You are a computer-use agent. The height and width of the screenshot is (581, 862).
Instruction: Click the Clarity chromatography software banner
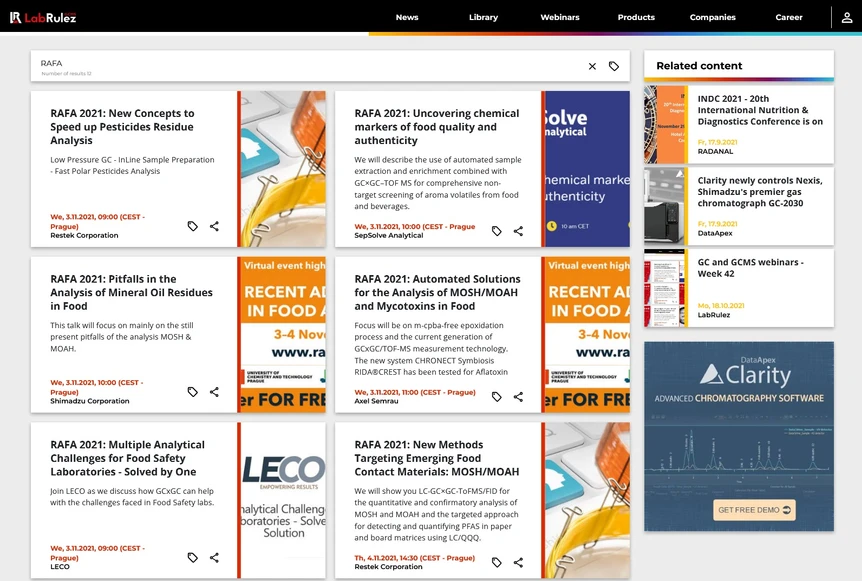739,436
